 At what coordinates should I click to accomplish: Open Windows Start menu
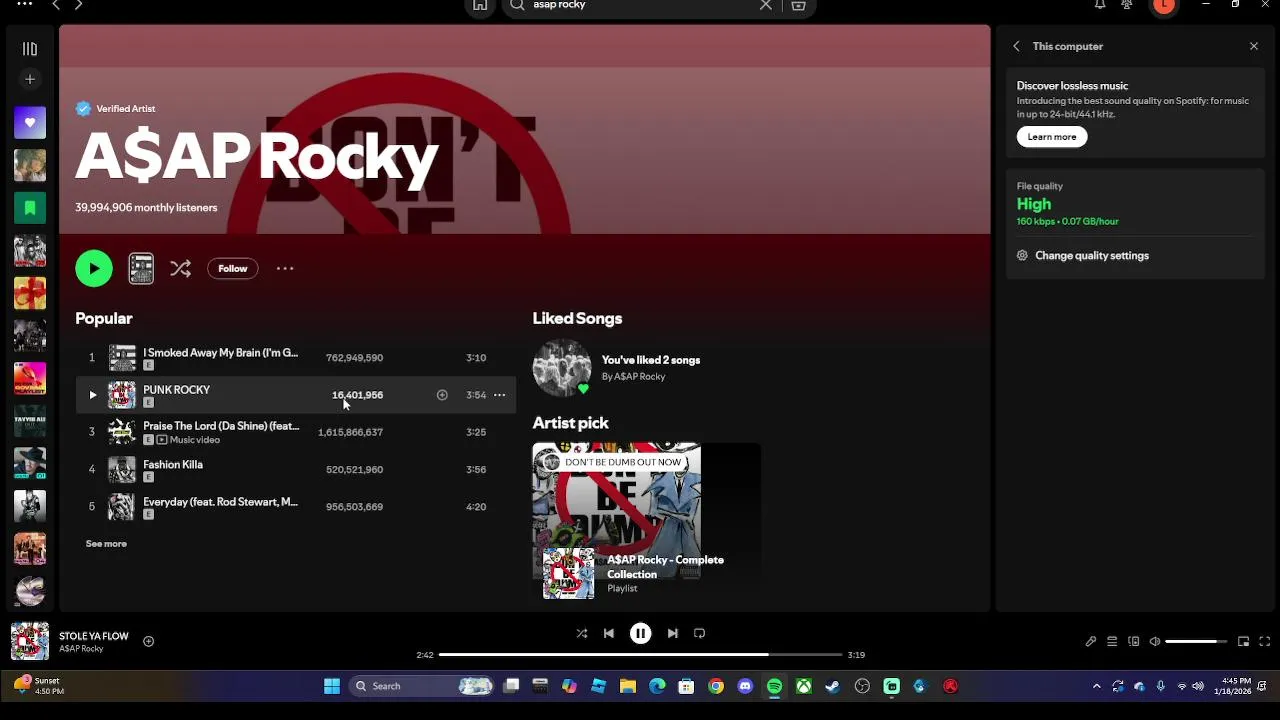click(x=332, y=686)
